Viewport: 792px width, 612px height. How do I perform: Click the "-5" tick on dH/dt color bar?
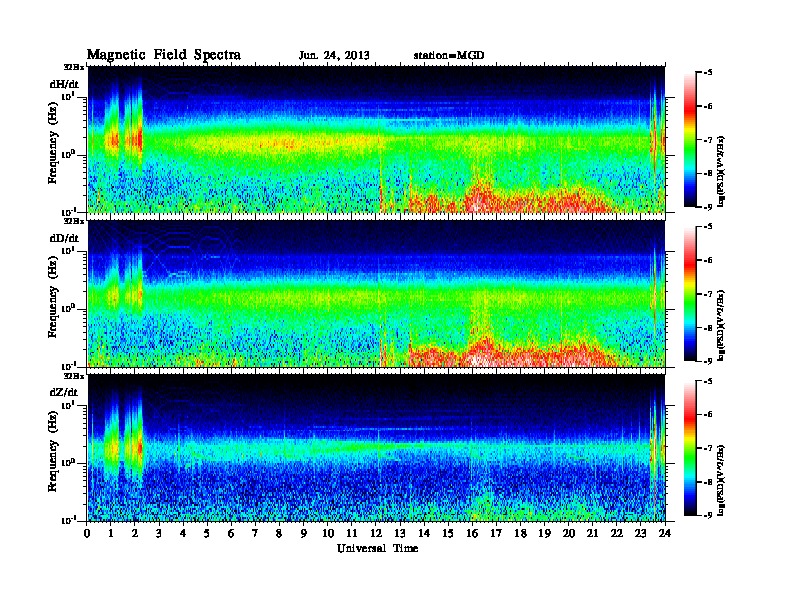coord(708,73)
